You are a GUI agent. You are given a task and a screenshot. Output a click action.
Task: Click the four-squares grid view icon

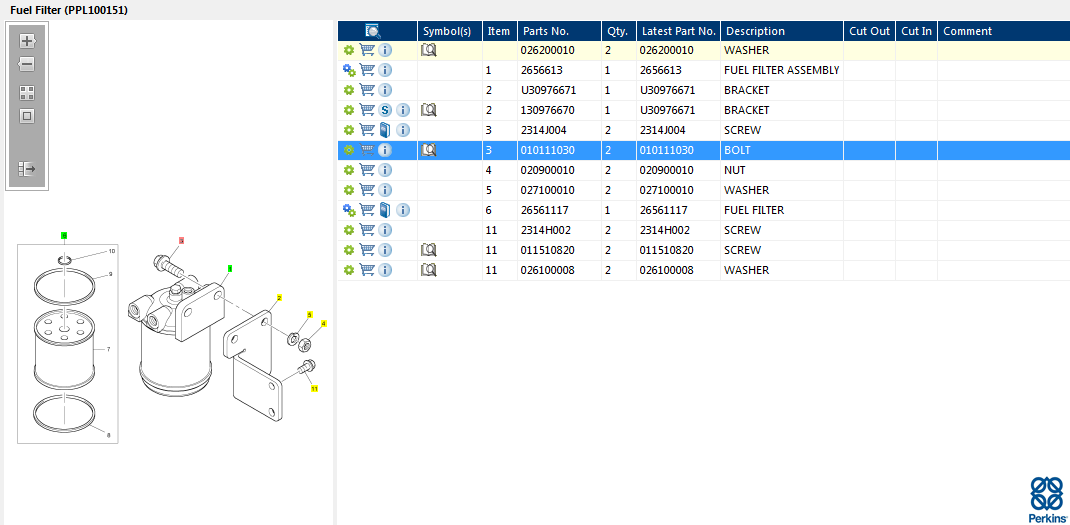(27, 93)
